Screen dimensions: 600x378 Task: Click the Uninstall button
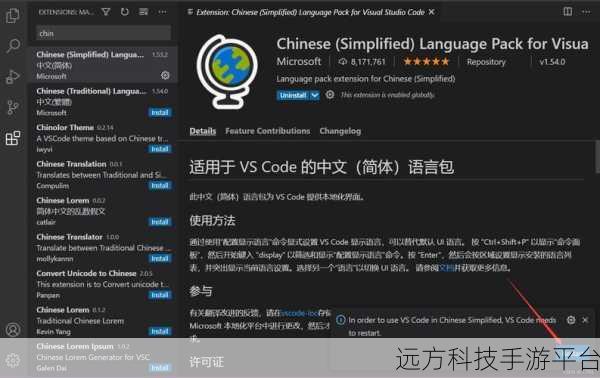point(293,95)
